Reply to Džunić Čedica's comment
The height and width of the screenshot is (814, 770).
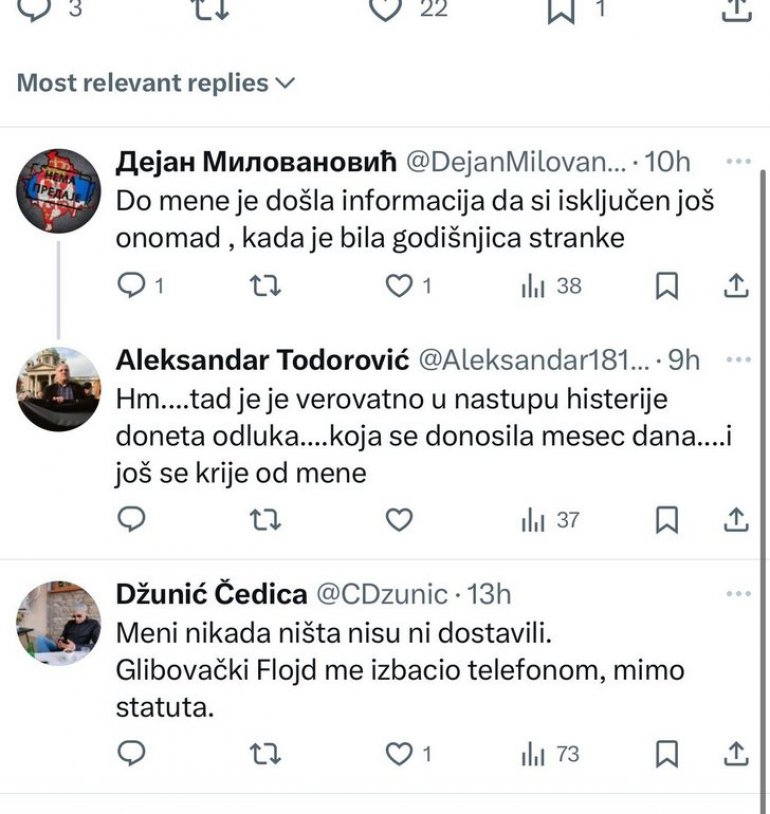tap(132, 753)
